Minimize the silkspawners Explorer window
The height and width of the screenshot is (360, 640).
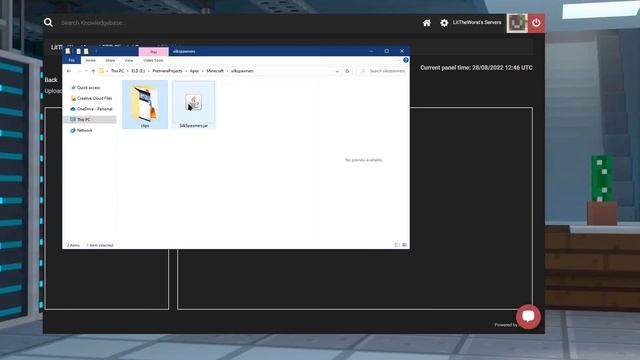click(371, 51)
